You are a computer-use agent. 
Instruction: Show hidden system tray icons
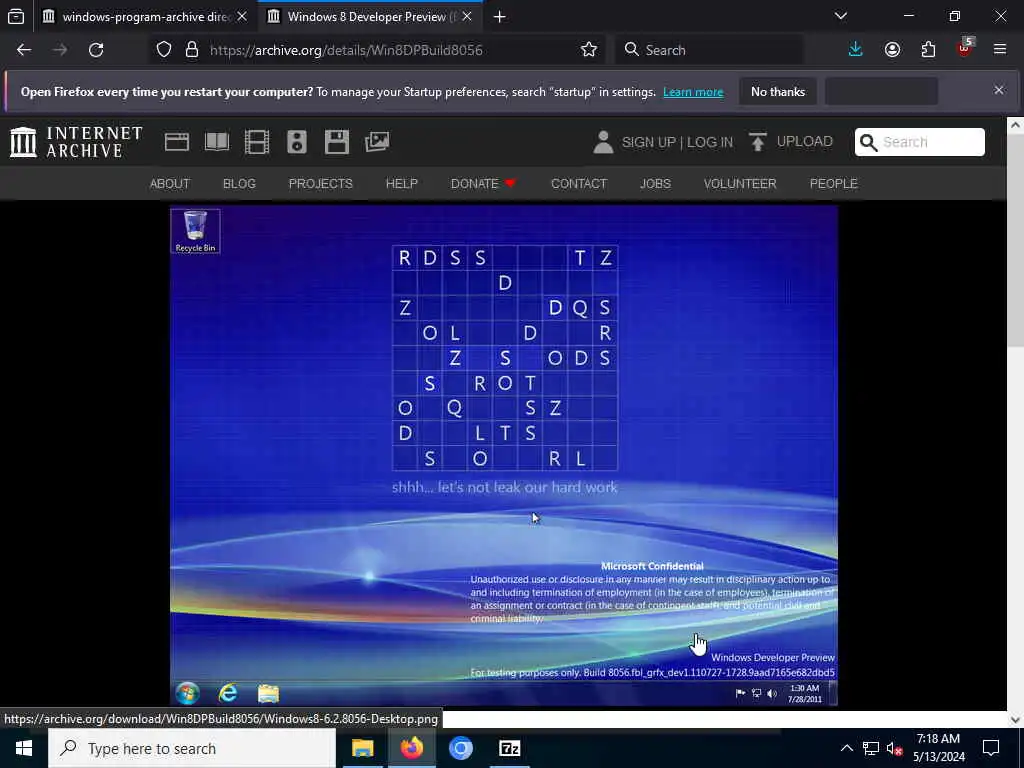[x=846, y=748]
